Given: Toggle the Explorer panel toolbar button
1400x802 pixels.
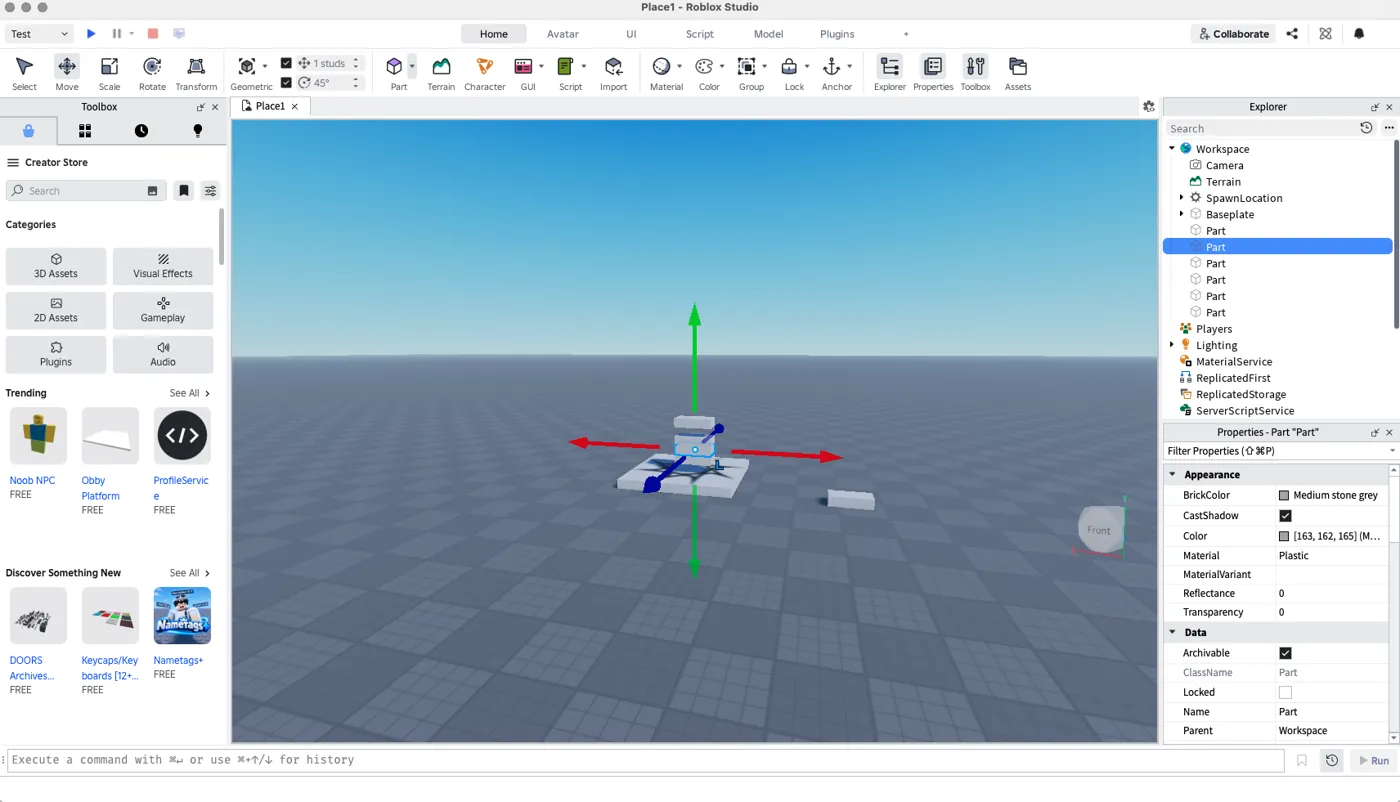Looking at the screenshot, I should [x=889, y=73].
